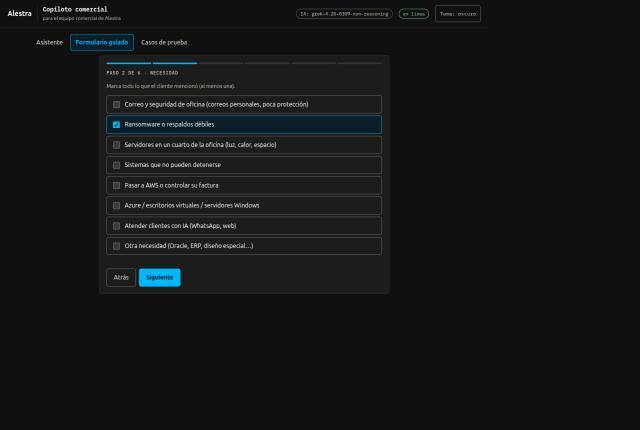The height and width of the screenshot is (430, 640).
Task: Check the Correo y seguridad de oficina checkbox
Action: point(116,104)
